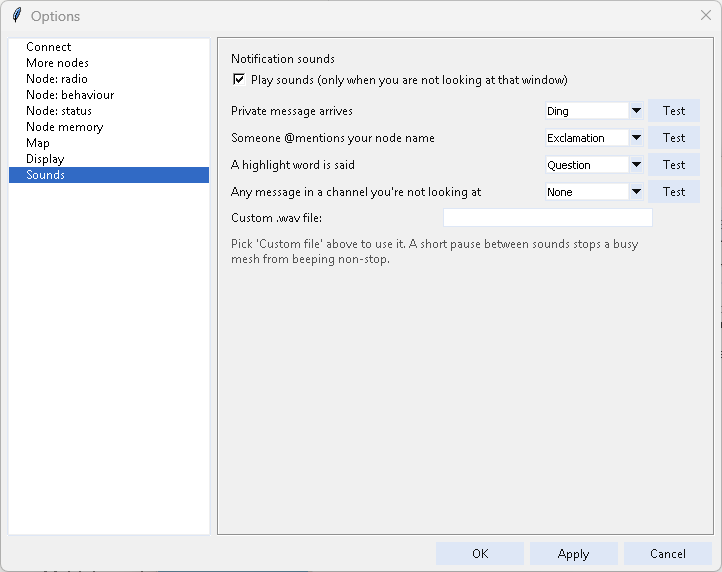Click the 'Pick Custom file above' hint text
The height and width of the screenshot is (572, 722).
434,251
